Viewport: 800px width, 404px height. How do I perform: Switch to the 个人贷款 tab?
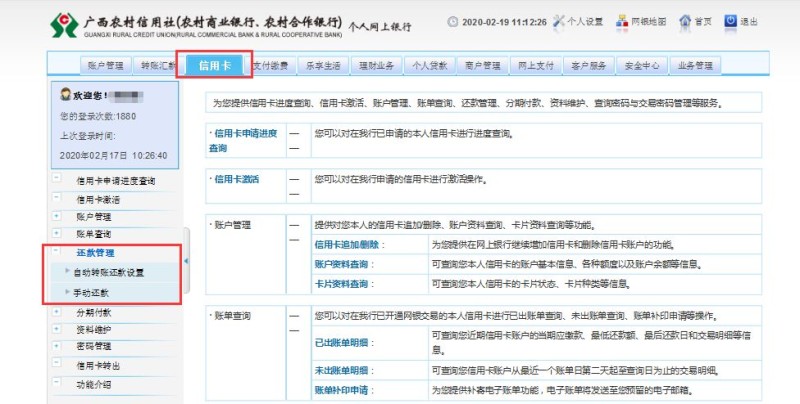tap(429, 65)
